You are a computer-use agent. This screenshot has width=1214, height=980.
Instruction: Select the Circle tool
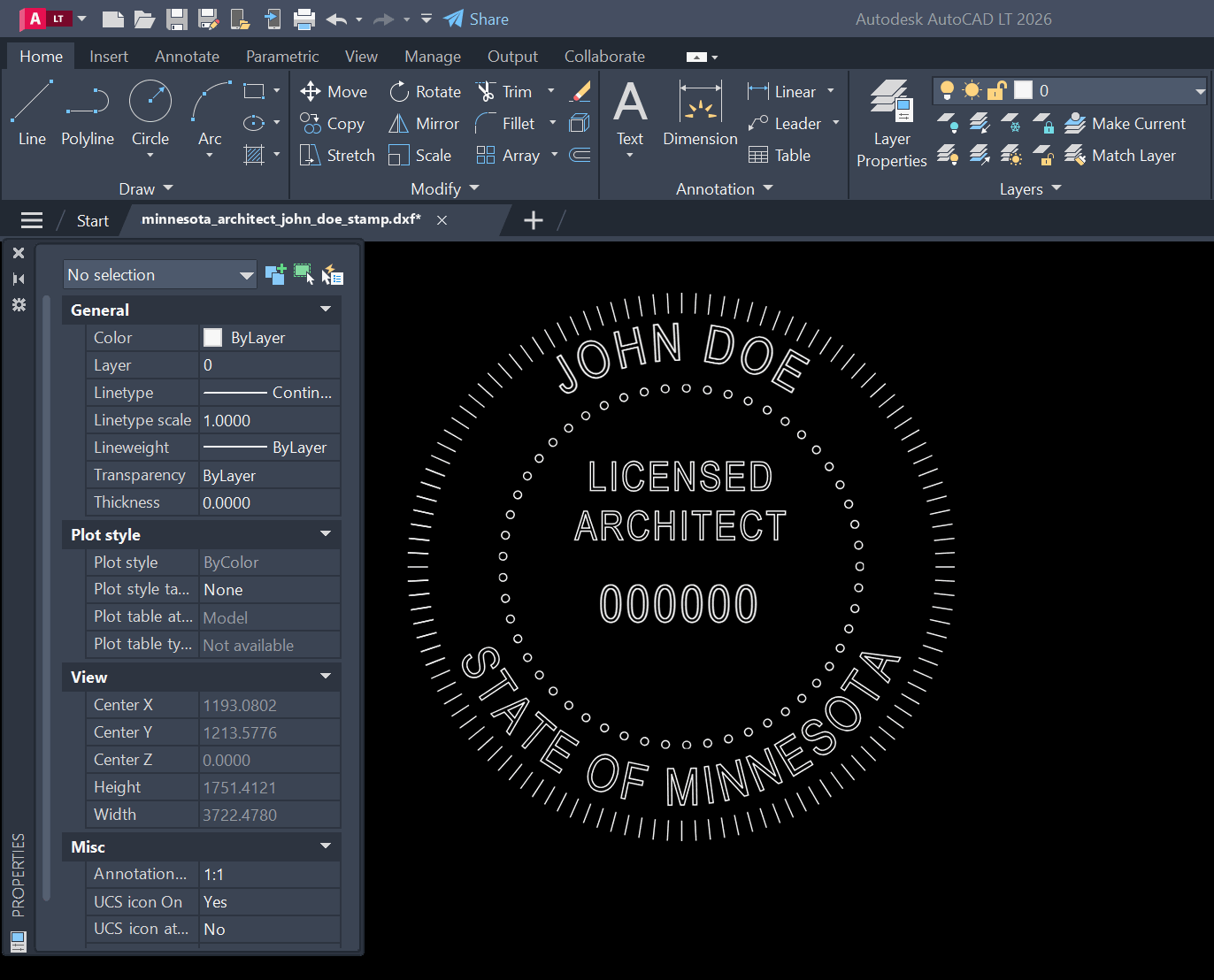click(150, 113)
